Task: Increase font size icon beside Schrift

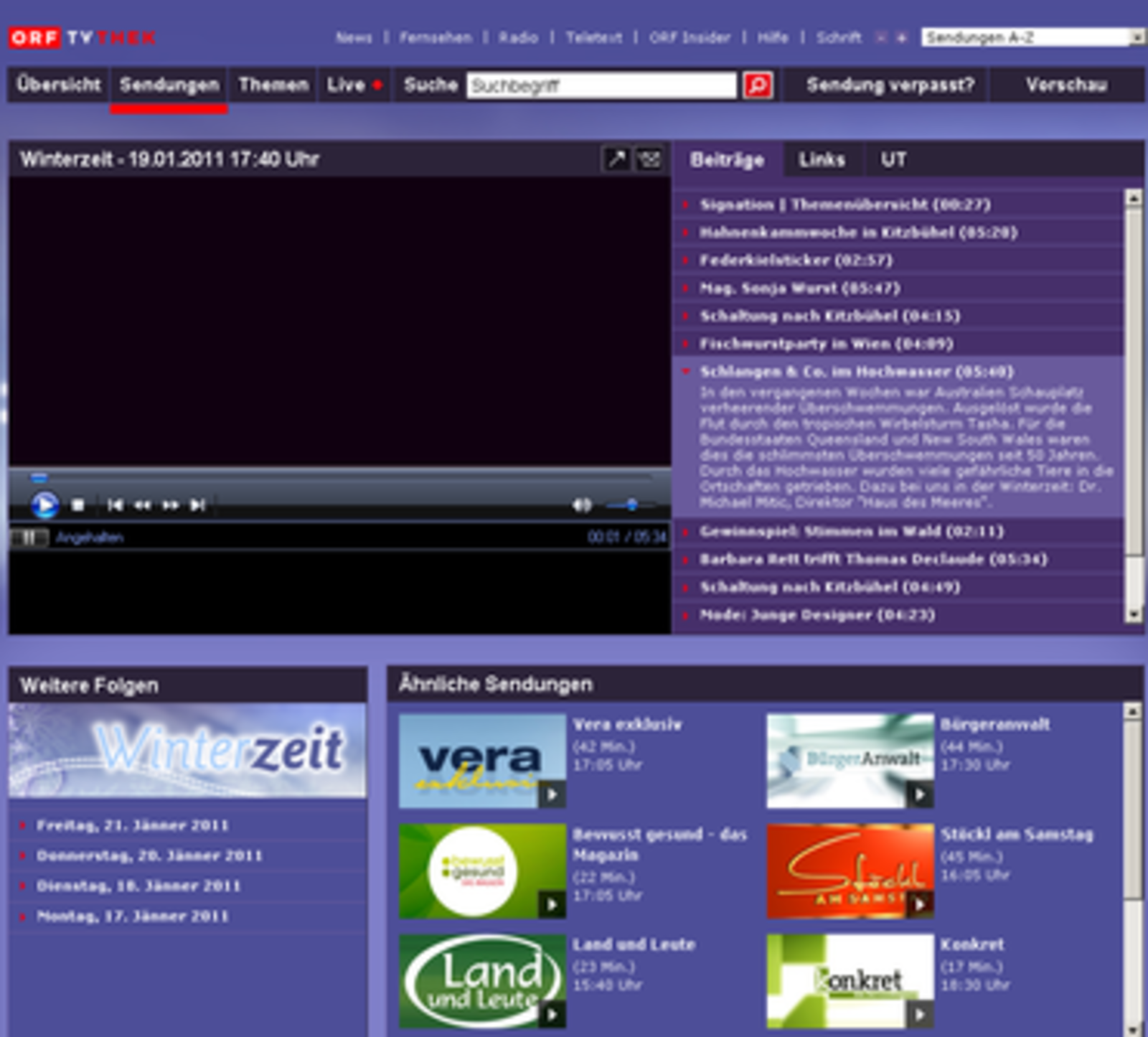Action: (902, 37)
